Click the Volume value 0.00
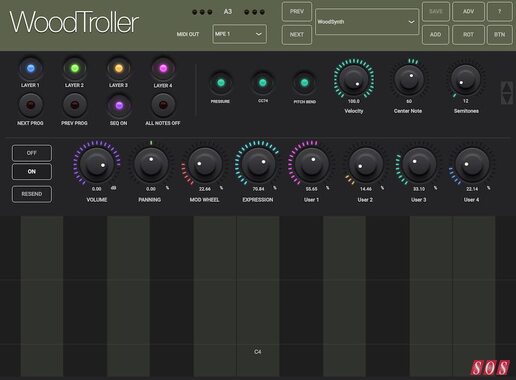 (97, 189)
